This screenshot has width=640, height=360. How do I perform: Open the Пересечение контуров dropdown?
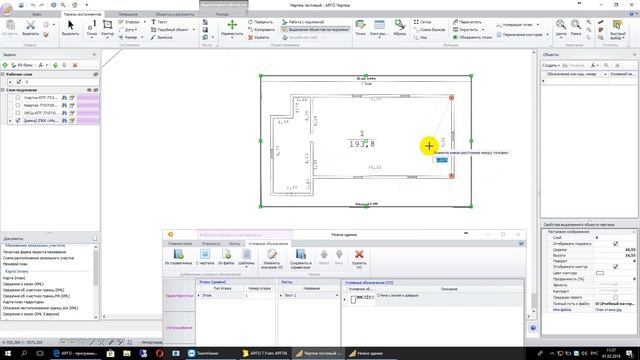(x=547, y=35)
